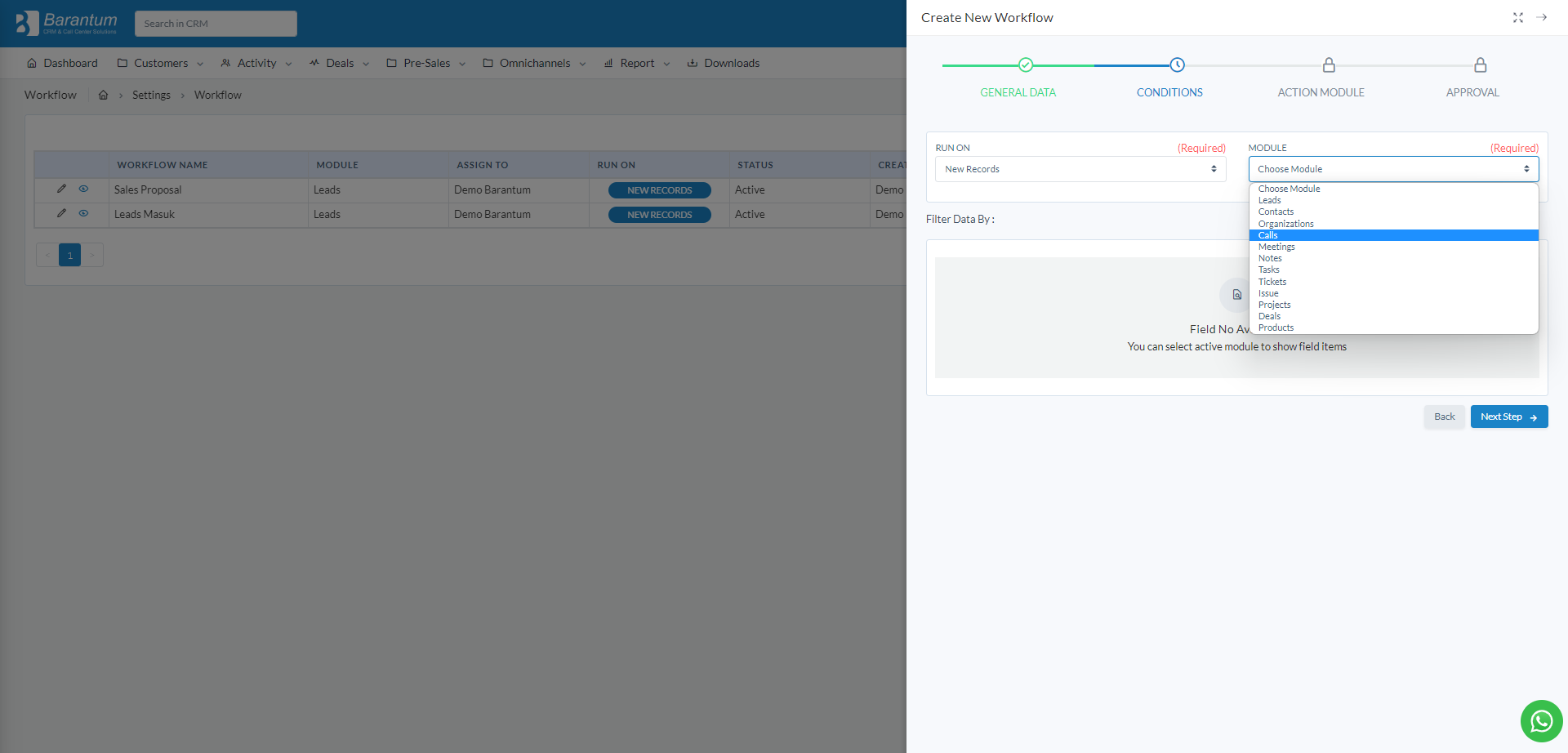Expand the Pre-Sales menu chevron
1568x753 pixels.
462,64
